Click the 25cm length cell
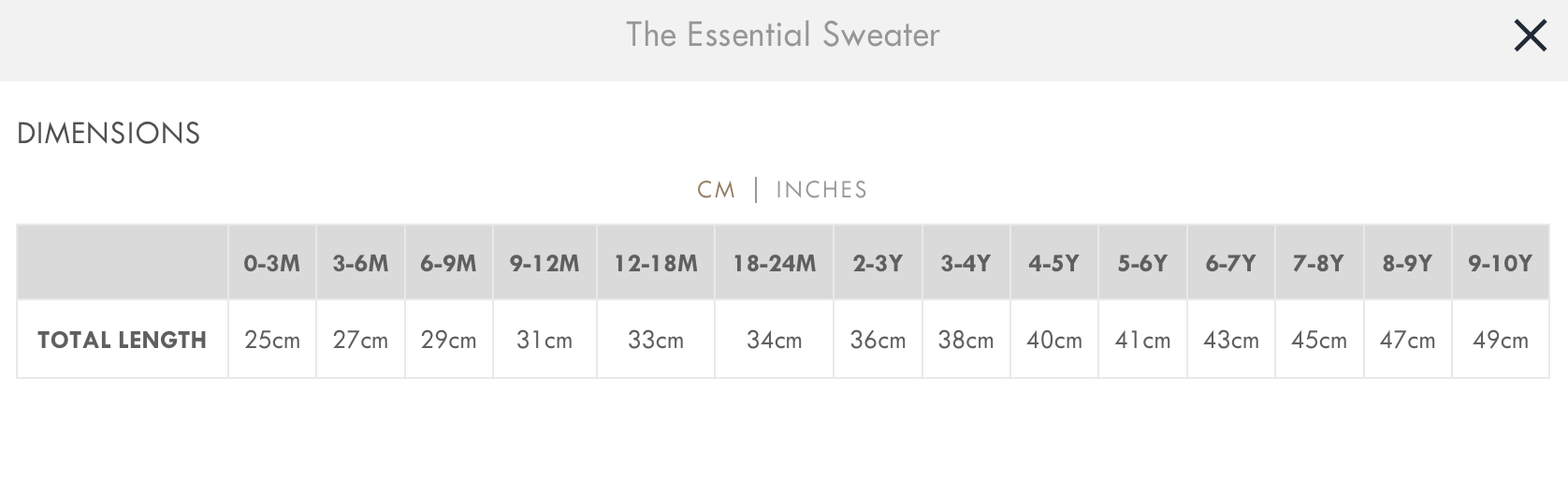The width and height of the screenshot is (1568, 479). (272, 340)
